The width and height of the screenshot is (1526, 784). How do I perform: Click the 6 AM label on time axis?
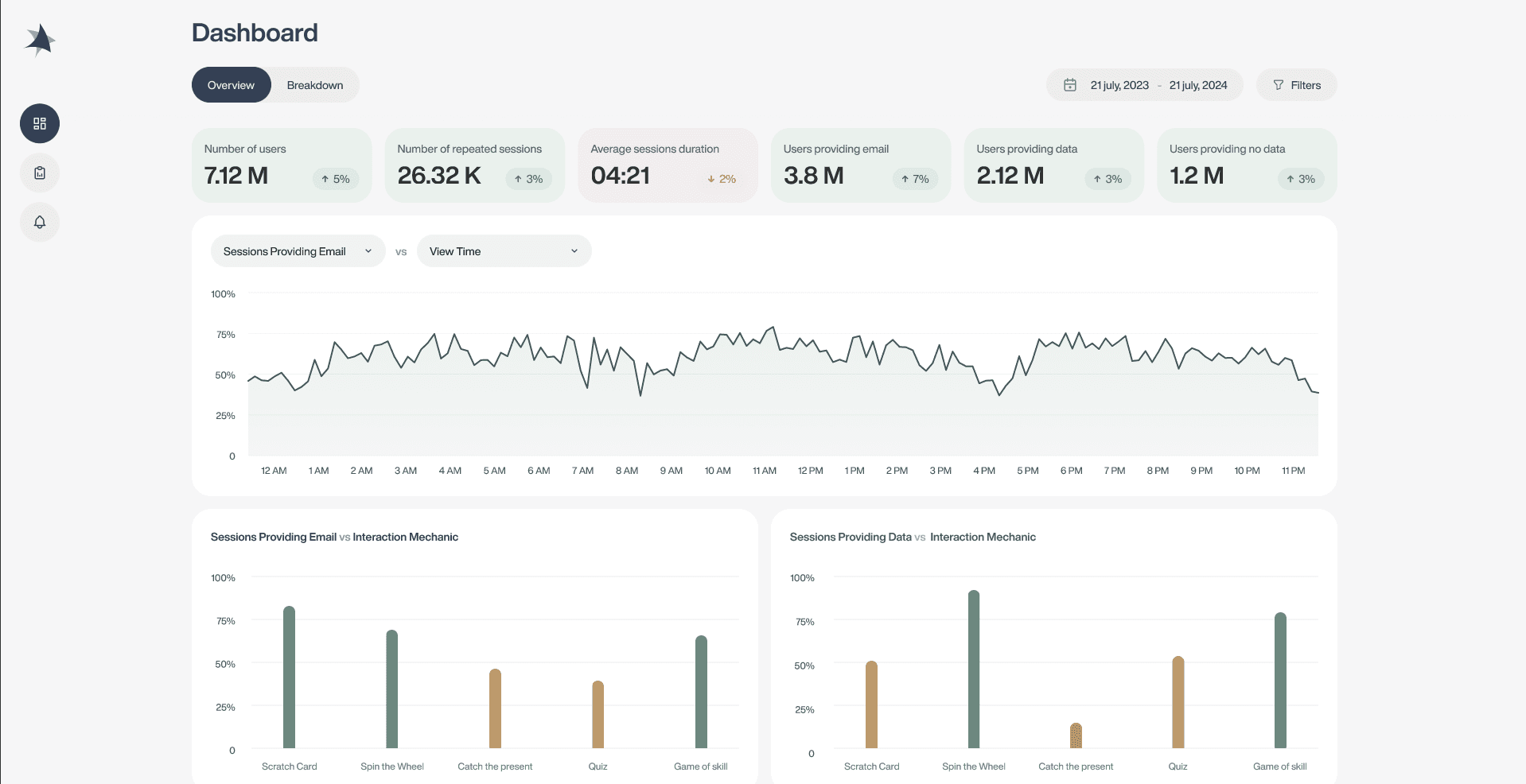(x=539, y=471)
